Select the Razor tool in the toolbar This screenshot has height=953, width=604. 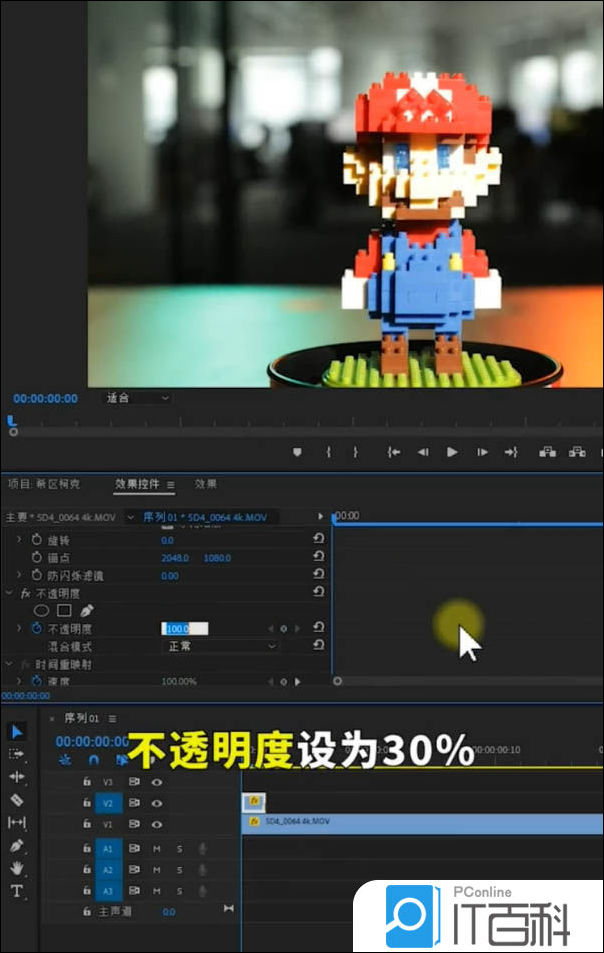pyautogui.click(x=17, y=800)
